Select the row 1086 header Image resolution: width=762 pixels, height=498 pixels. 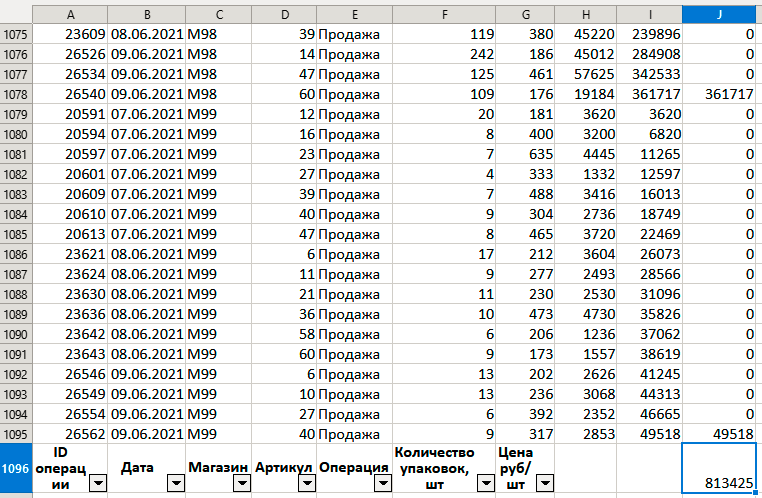[x=17, y=254]
